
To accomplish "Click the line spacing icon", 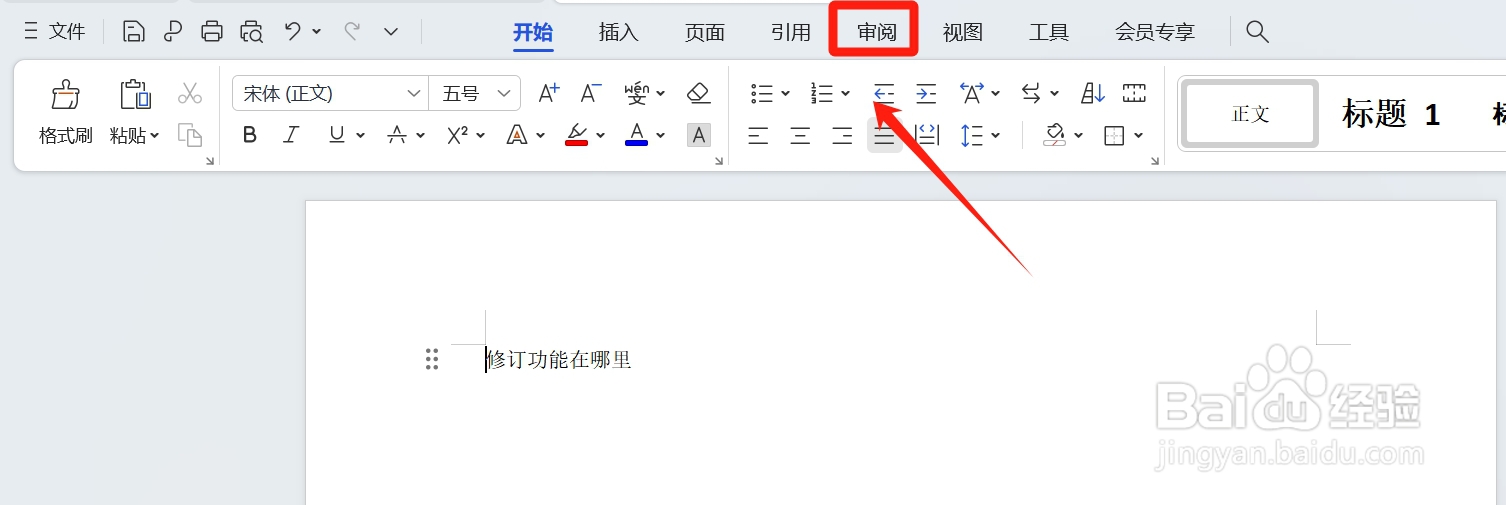I will click(972, 135).
